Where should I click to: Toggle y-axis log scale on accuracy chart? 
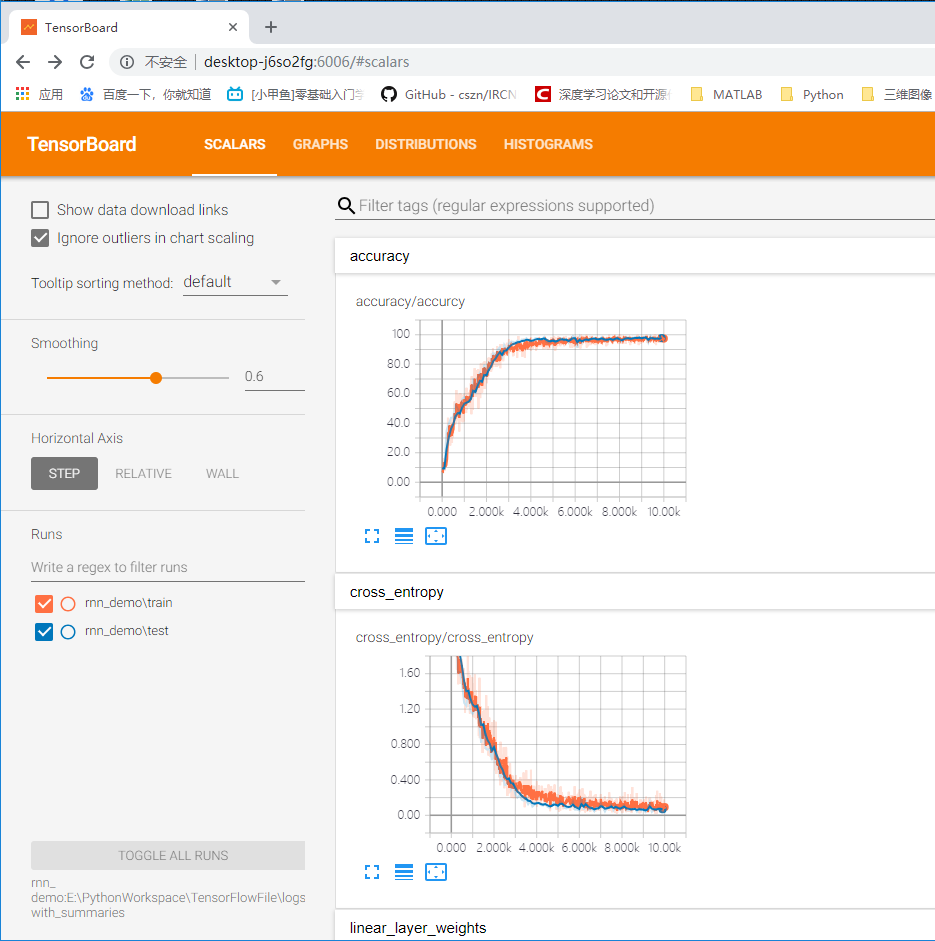(x=404, y=536)
